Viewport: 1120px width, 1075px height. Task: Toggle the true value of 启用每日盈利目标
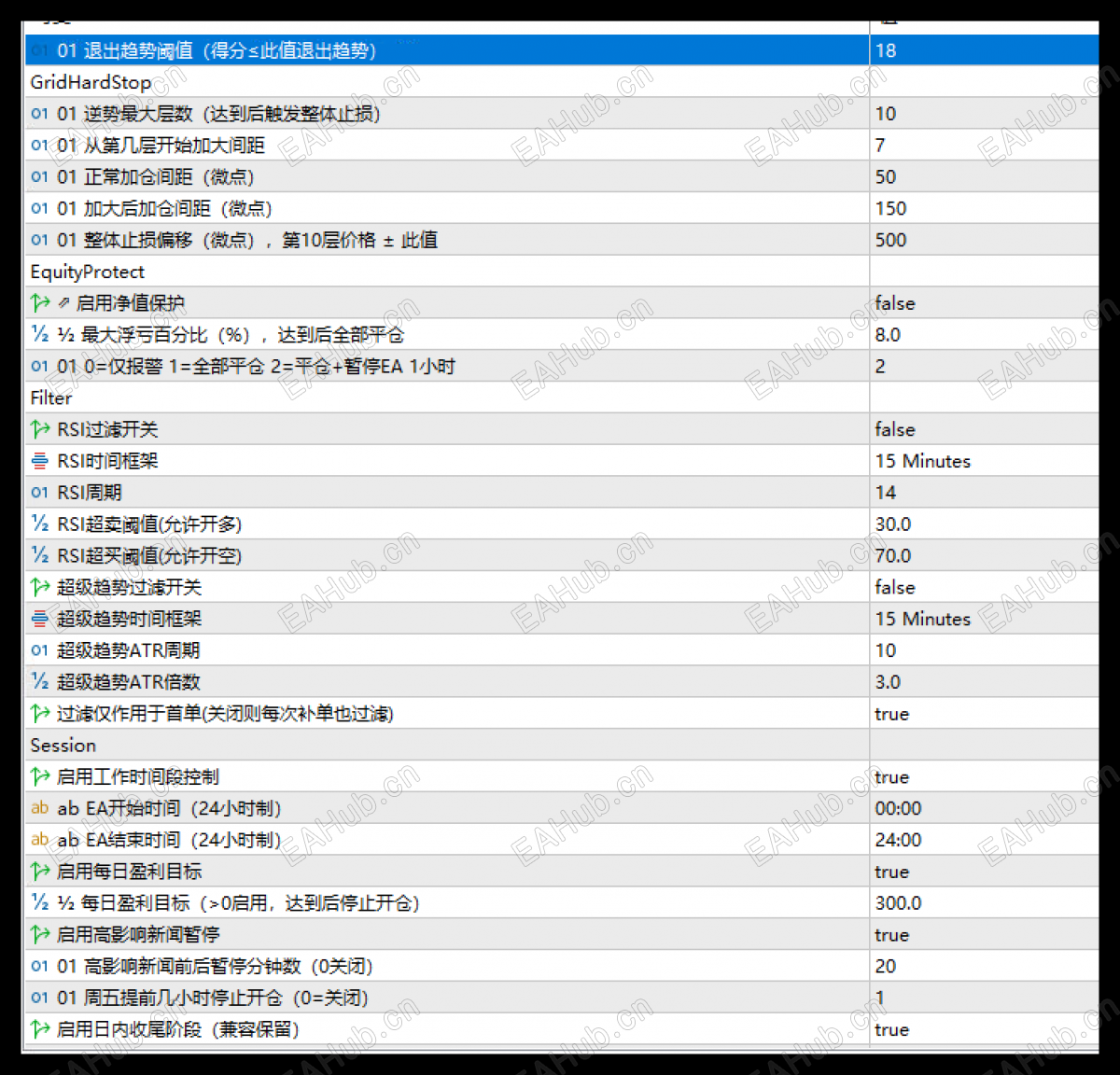[x=892, y=872]
